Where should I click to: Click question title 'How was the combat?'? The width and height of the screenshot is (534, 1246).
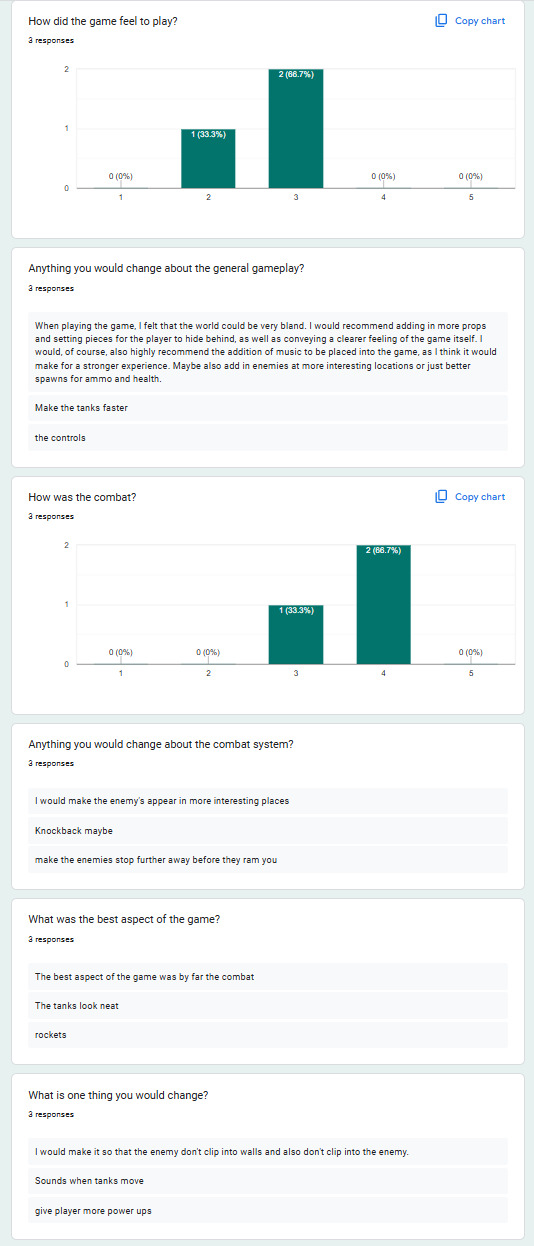[82, 497]
